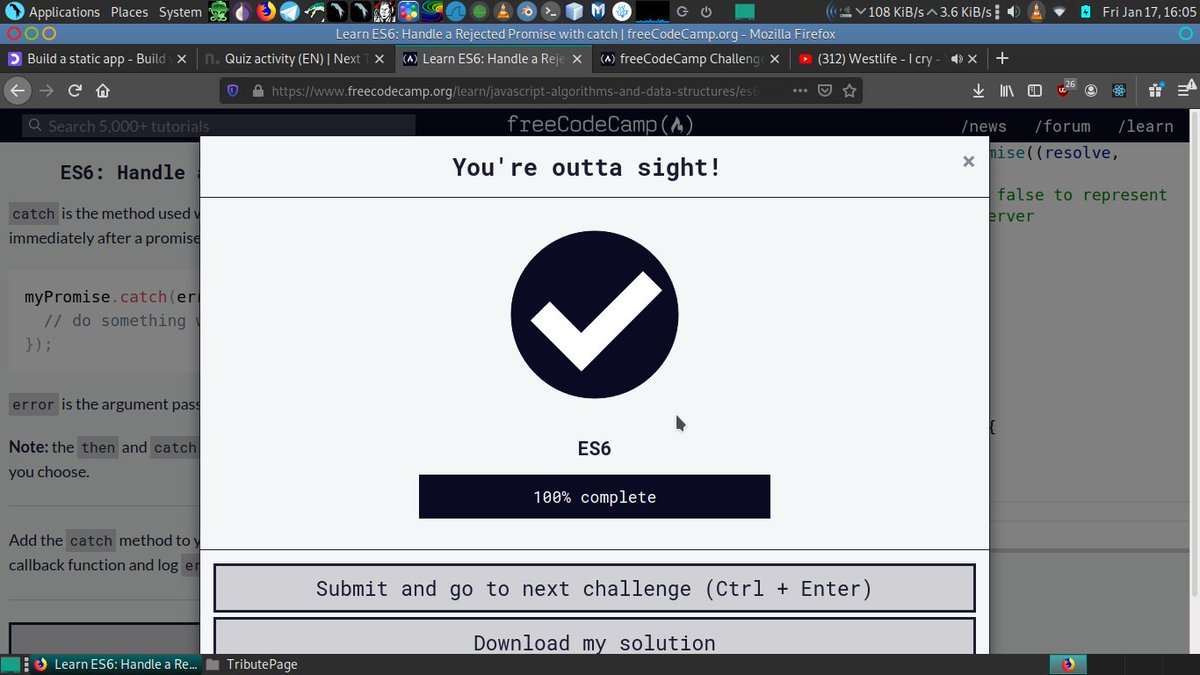
Task: Switch to the freeCodeCamp Challenge tab
Action: click(691, 59)
